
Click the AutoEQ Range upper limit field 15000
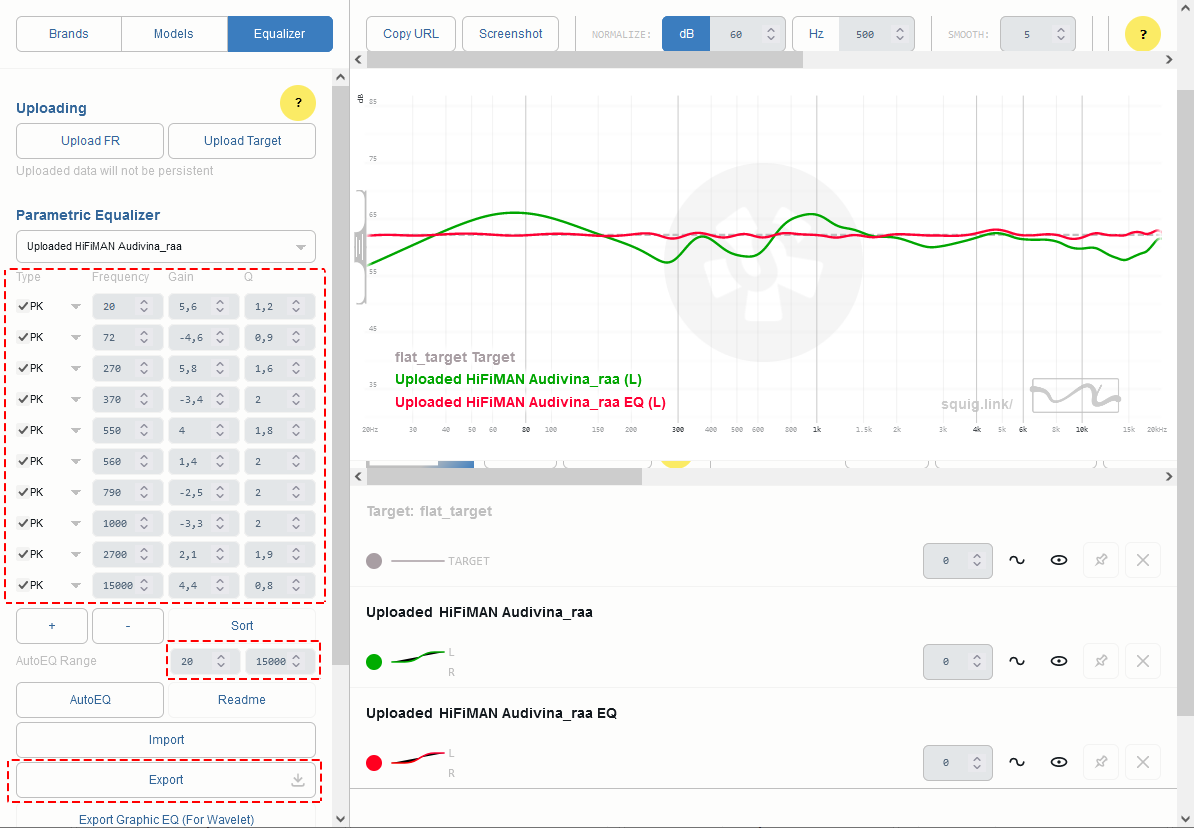pos(279,662)
